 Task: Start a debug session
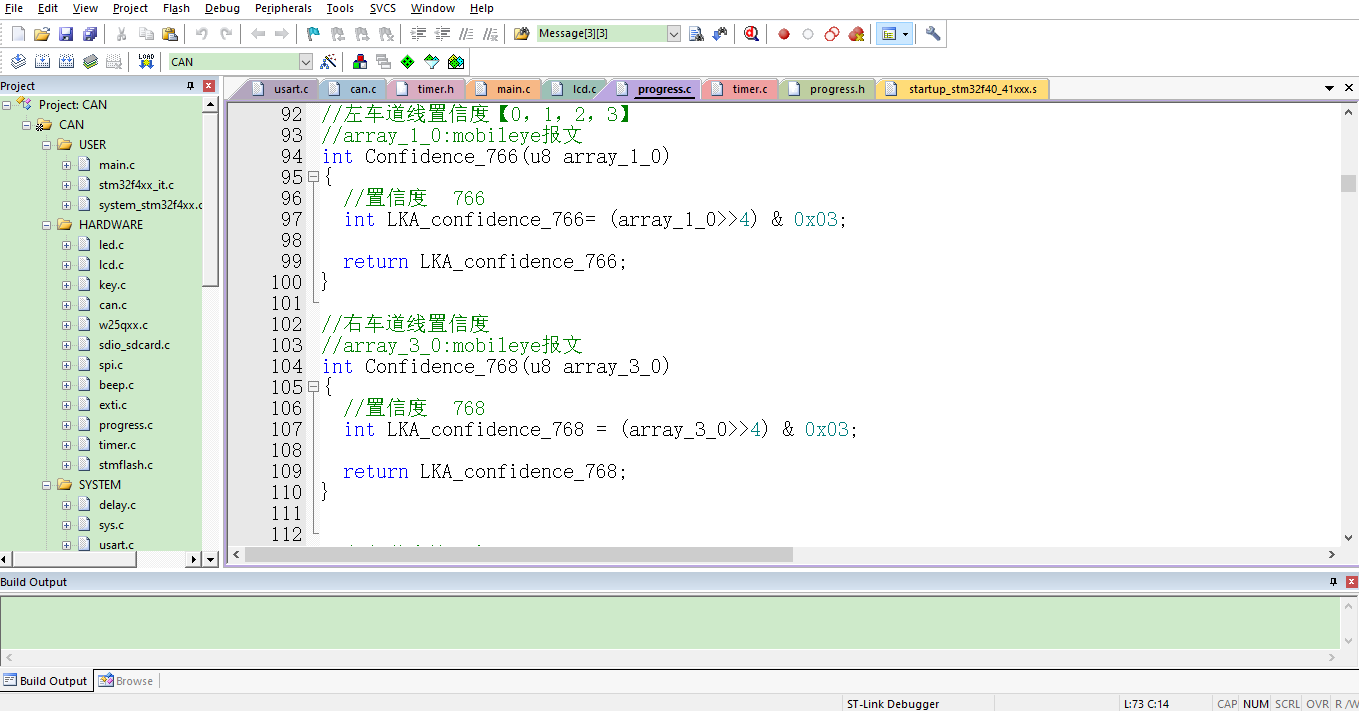(x=751, y=33)
